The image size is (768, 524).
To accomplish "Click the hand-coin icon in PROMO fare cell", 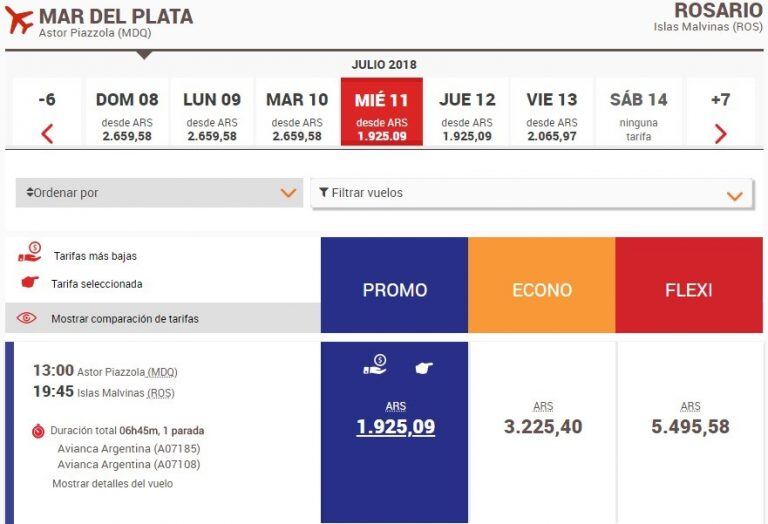I will pyautogui.click(x=375, y=368).
